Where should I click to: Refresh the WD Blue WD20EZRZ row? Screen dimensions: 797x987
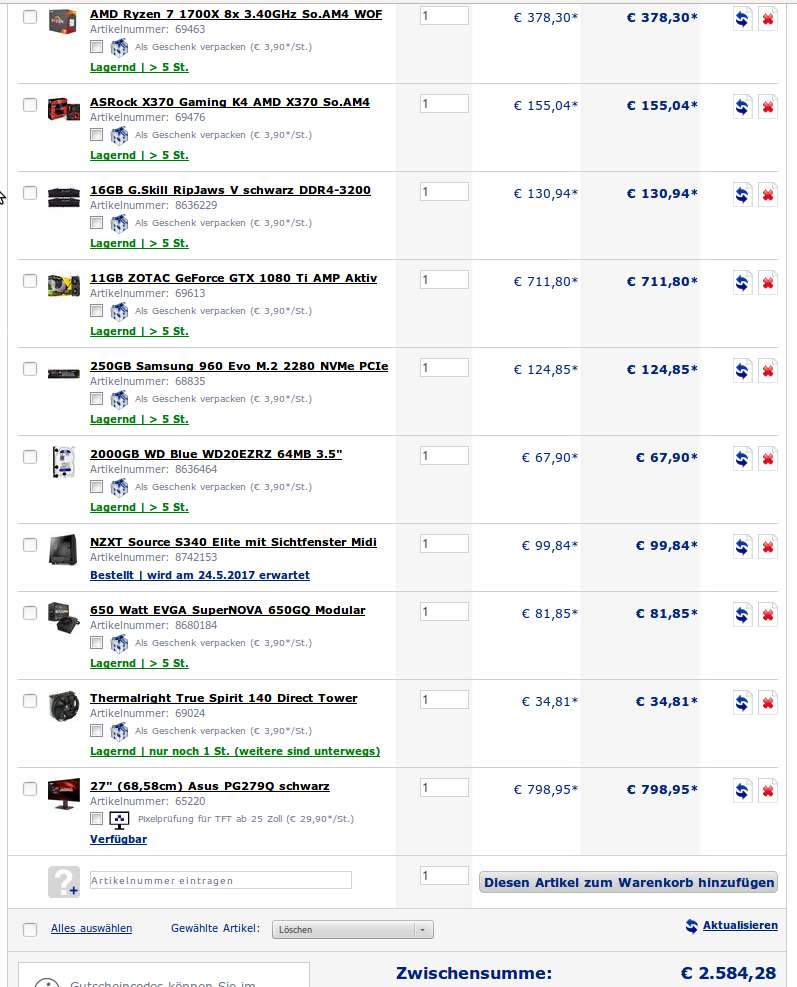[x=742, y=460]
